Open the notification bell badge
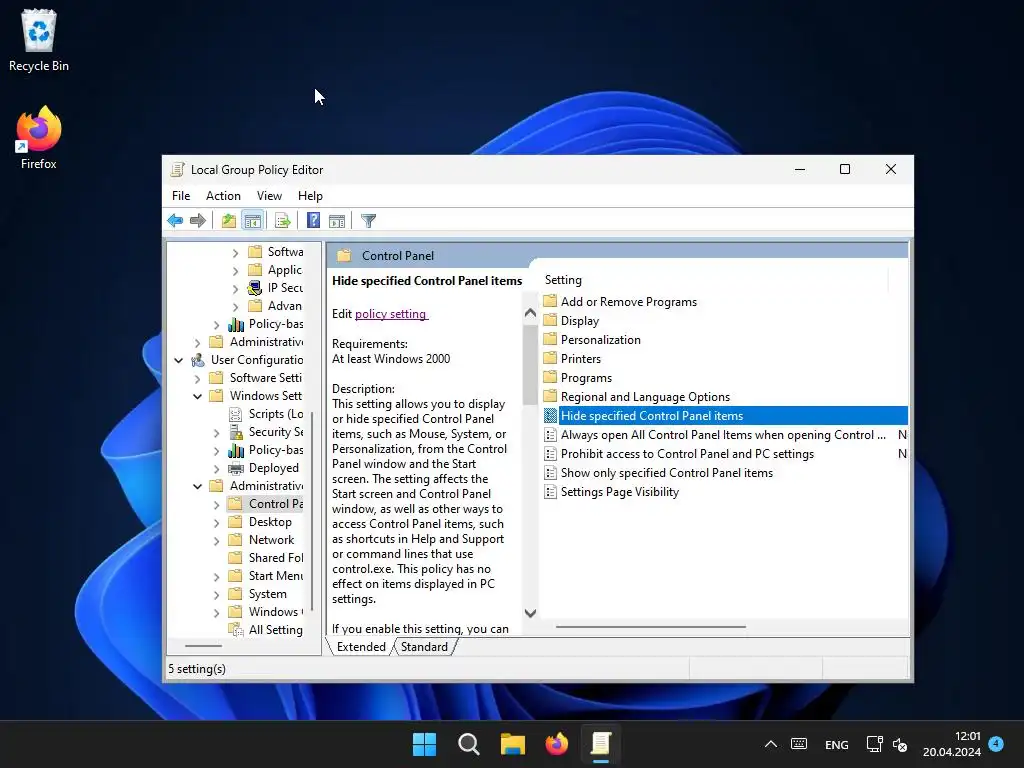This screenshot has height=768, width=1024. pyautogui.click(x=996, y=744)
